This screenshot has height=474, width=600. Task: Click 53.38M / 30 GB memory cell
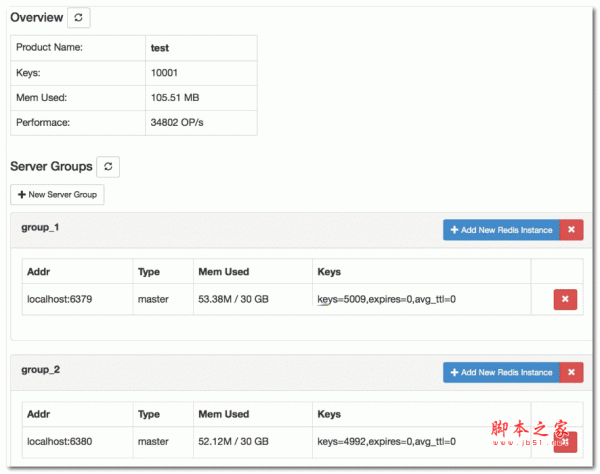coord(253,299)
